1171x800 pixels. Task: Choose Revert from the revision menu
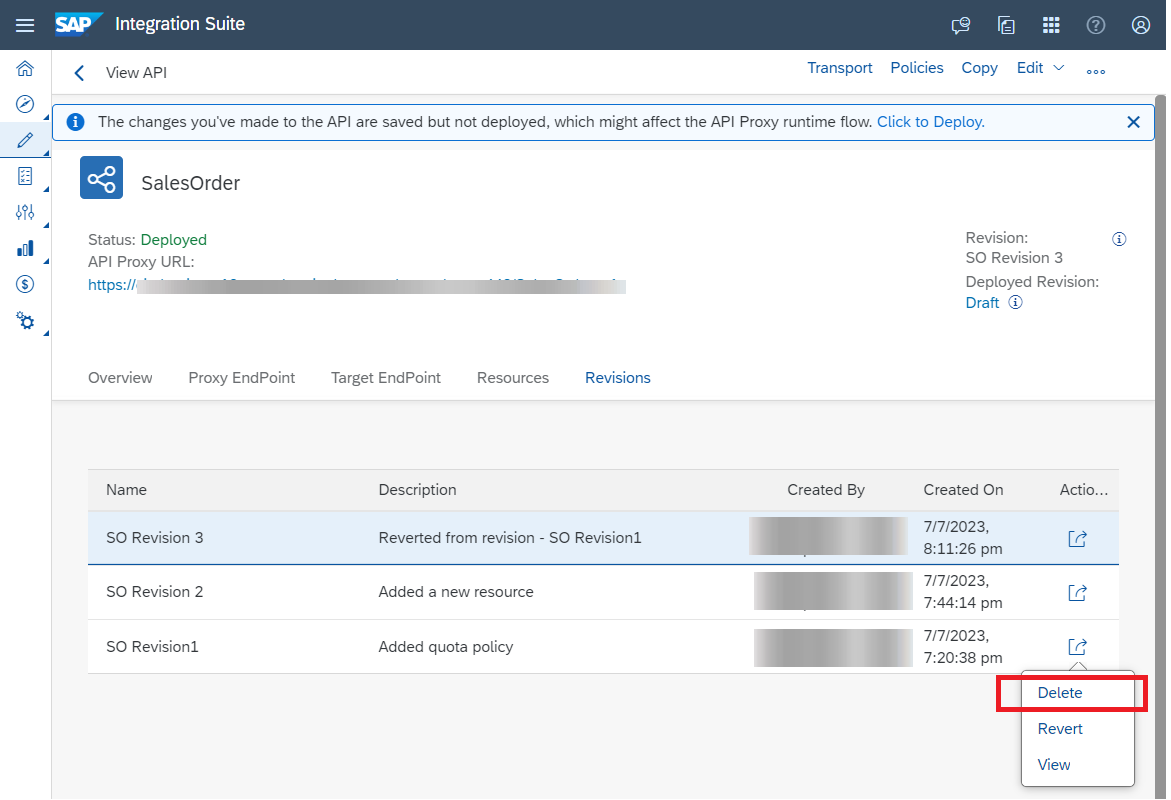pos(1059,729)
